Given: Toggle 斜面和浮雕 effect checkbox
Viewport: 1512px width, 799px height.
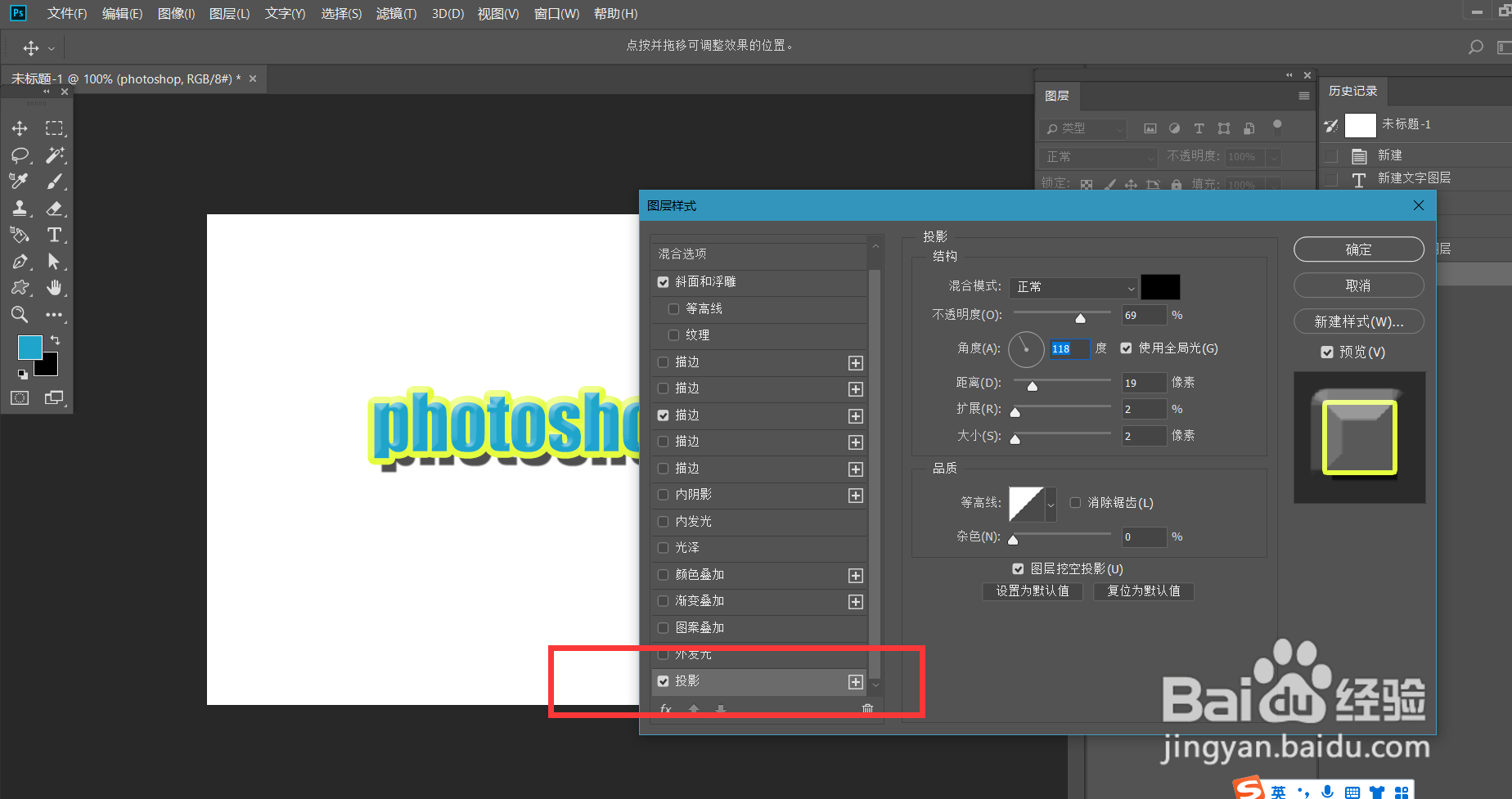Looking at the screenshot, I should point(664,282).
